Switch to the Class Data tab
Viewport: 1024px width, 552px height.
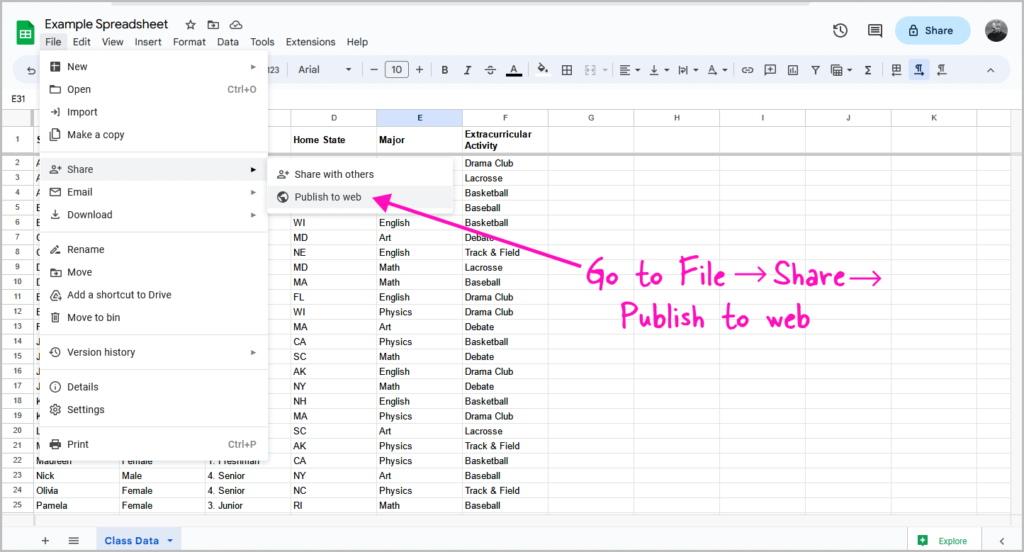(x=132, y=540)
